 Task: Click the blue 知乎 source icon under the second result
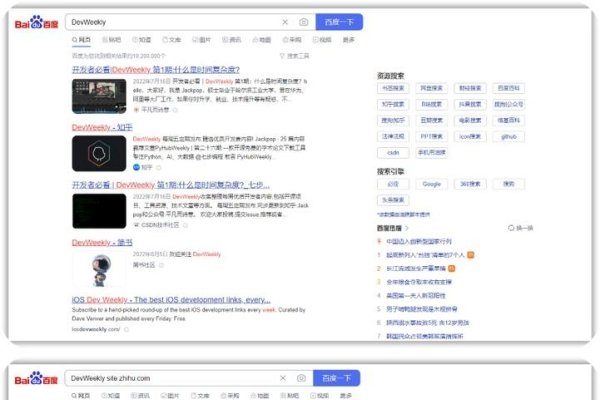pyautogui.click(x=136, y=167)
